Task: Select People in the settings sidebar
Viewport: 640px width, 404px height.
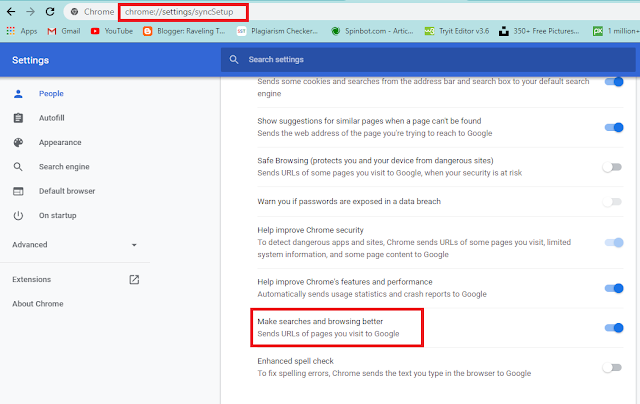Action: [51, 93]
